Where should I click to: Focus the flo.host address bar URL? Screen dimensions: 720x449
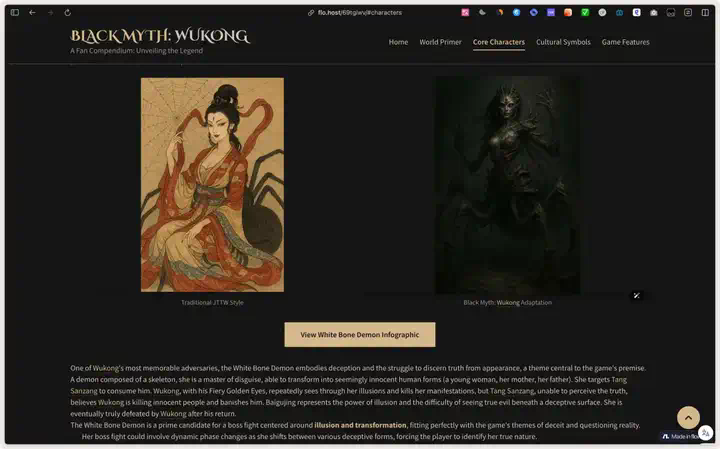pos(360,12)
